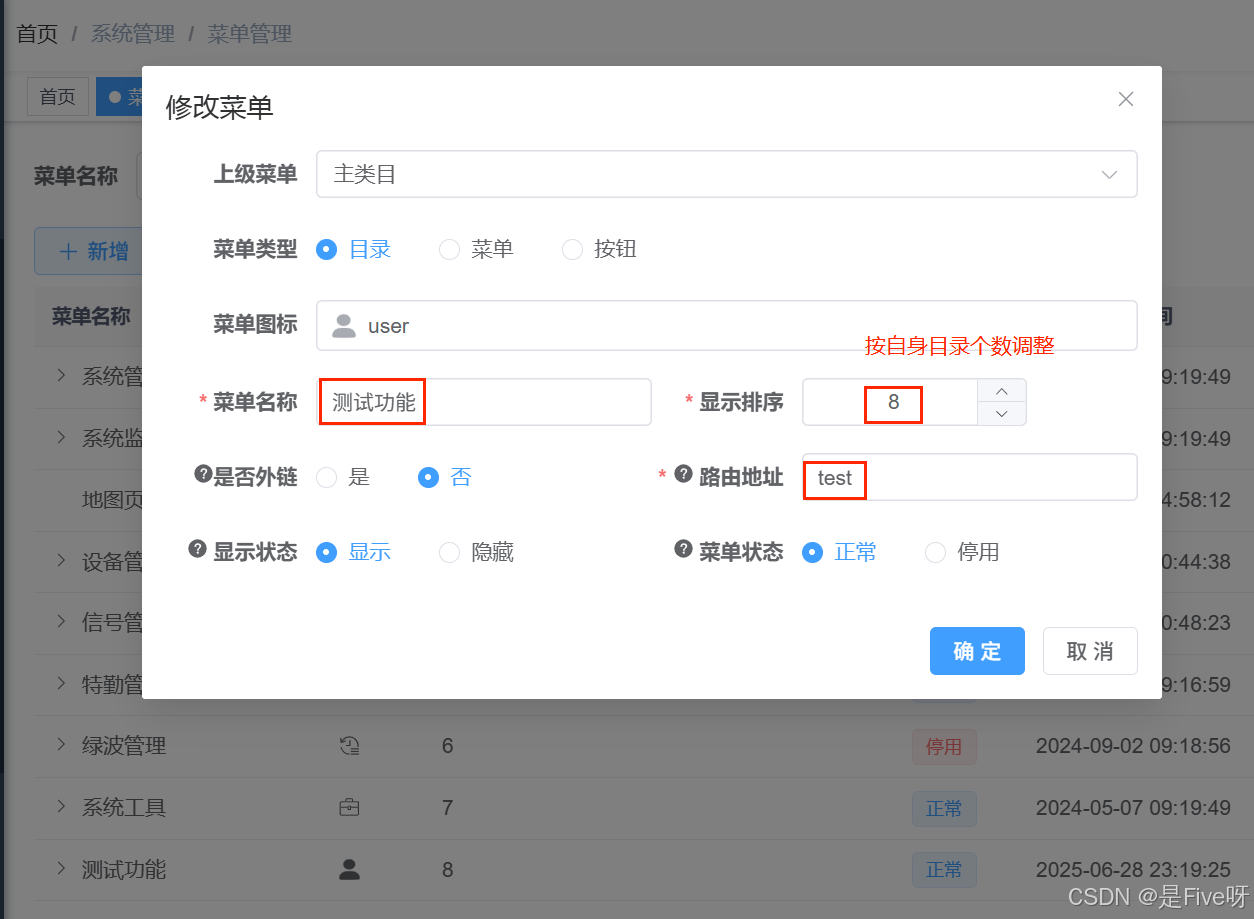
Task: Click the 停用 status tag for 绿波管理
Action: tap(944, 747)
